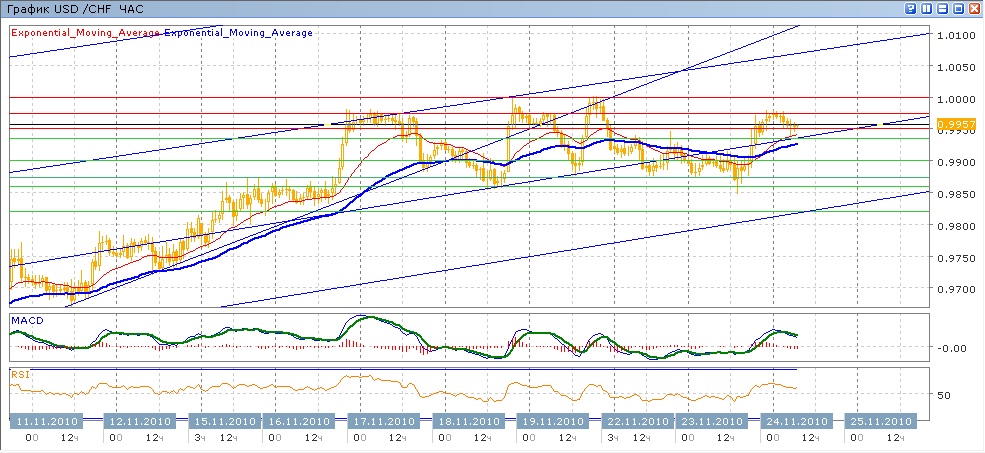Select the 11.11.2010 date marker
Viewport: 985px width, 453px height.
click(x=43, y=420)
